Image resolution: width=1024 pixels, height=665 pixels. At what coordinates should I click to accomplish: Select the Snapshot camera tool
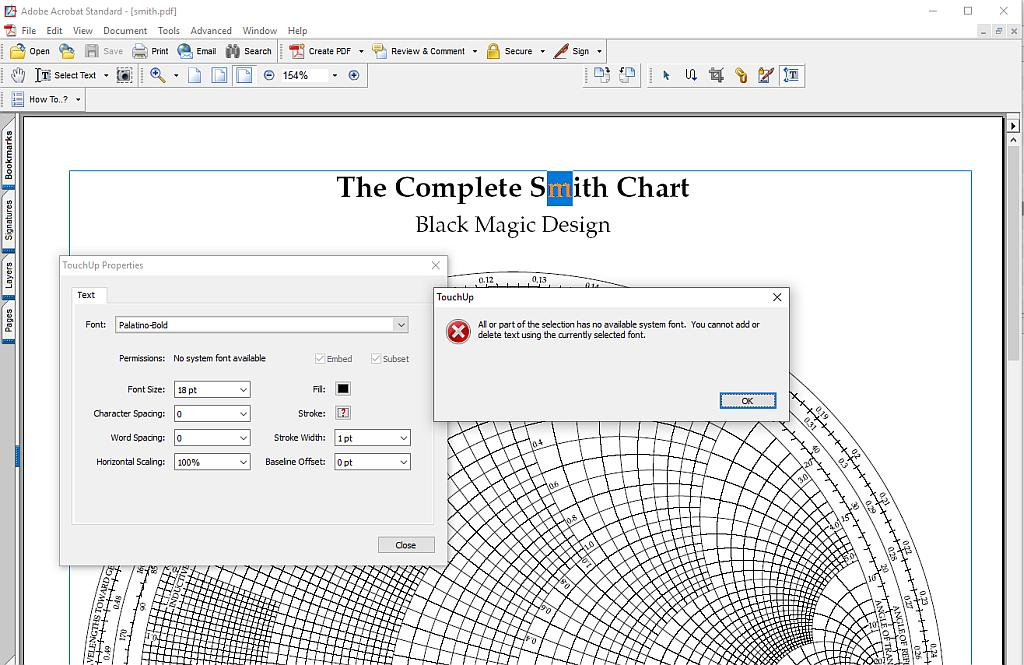click(x=124, y=75)
